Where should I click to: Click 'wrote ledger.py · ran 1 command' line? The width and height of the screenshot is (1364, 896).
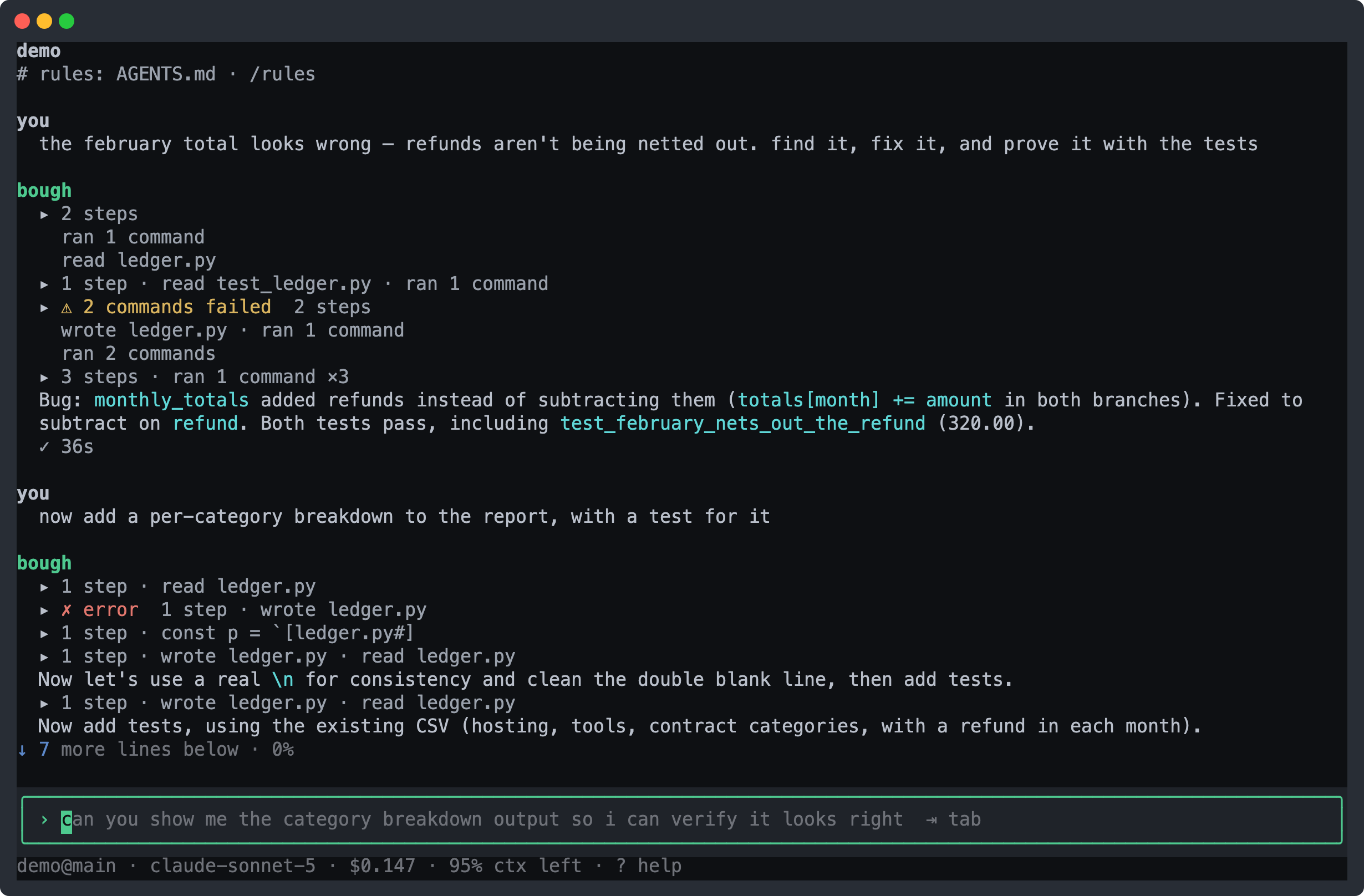click(x=233, y=331)
